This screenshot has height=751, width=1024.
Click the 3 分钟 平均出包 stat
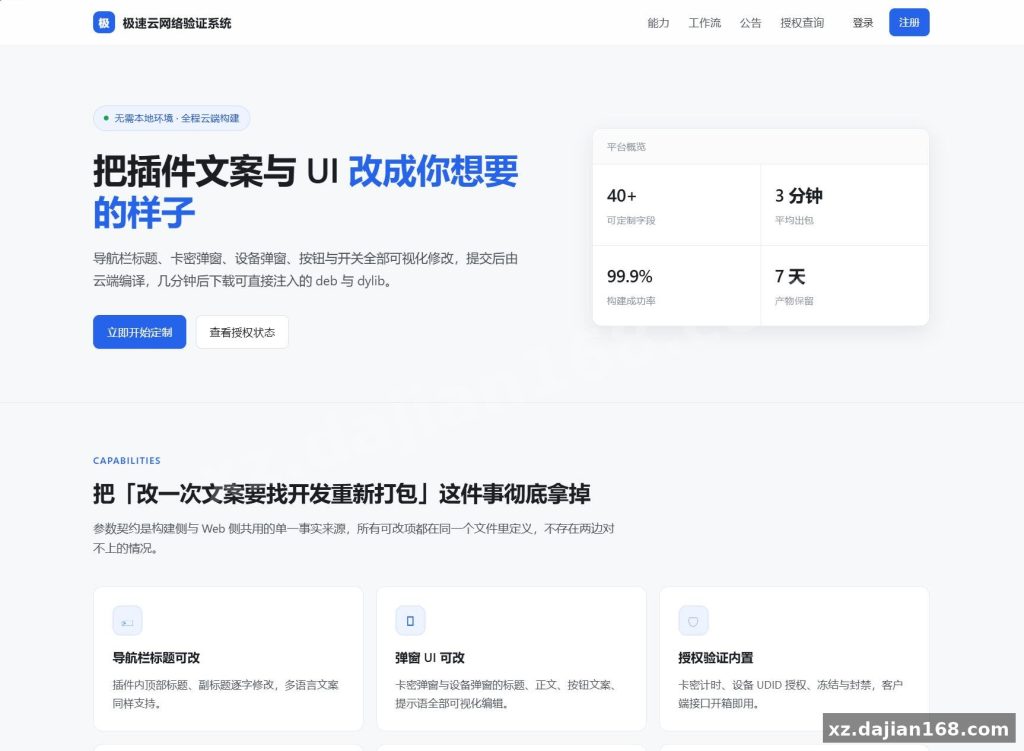[845, 205]
